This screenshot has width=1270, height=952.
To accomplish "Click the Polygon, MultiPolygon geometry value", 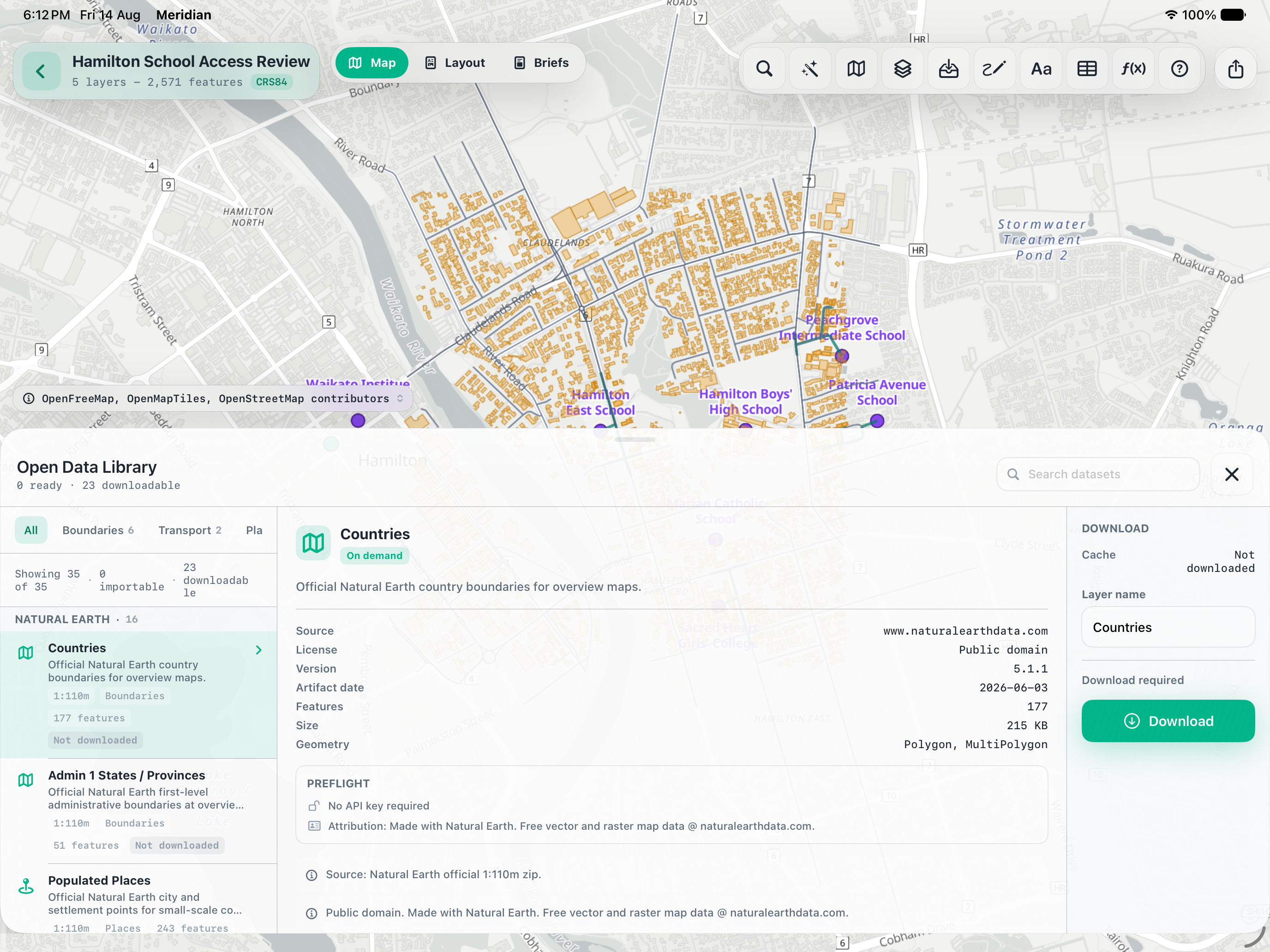I will click(976, 744).
